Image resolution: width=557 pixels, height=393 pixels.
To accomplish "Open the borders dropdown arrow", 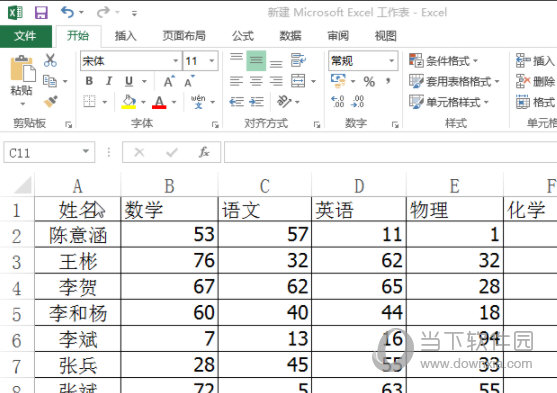I will coord(105,102).
